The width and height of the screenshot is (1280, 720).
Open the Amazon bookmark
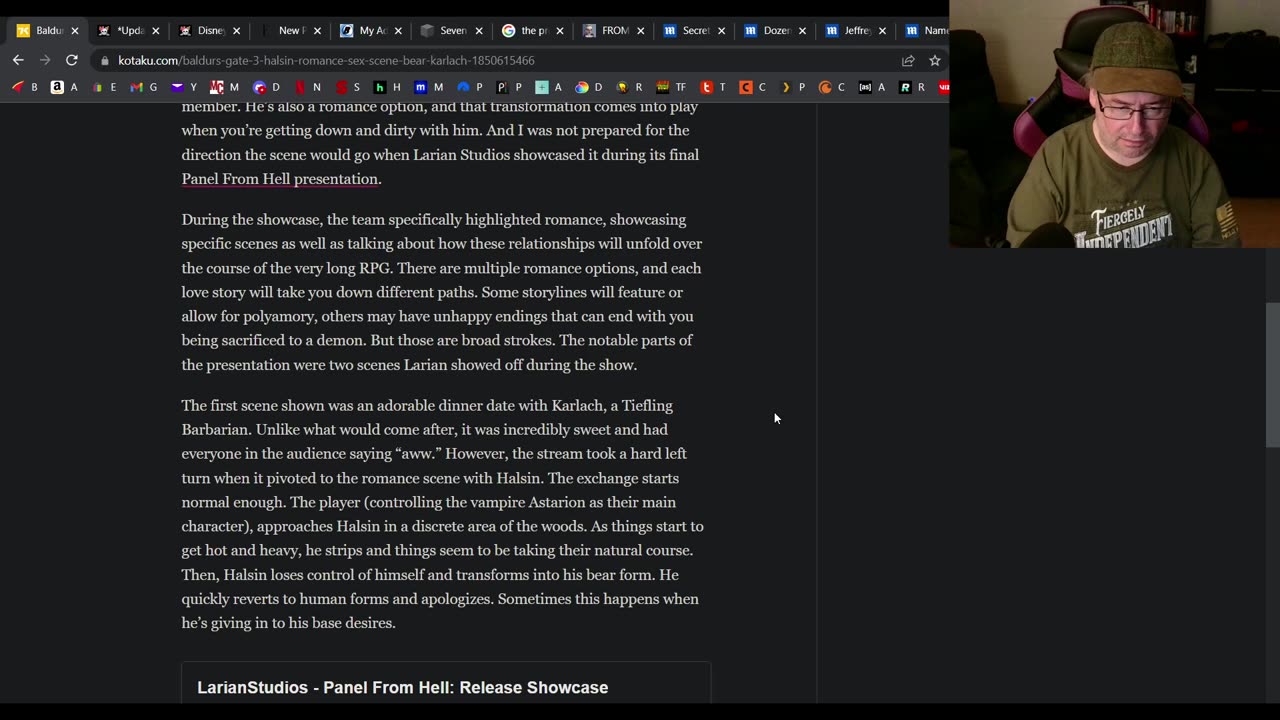click(64, 87)
